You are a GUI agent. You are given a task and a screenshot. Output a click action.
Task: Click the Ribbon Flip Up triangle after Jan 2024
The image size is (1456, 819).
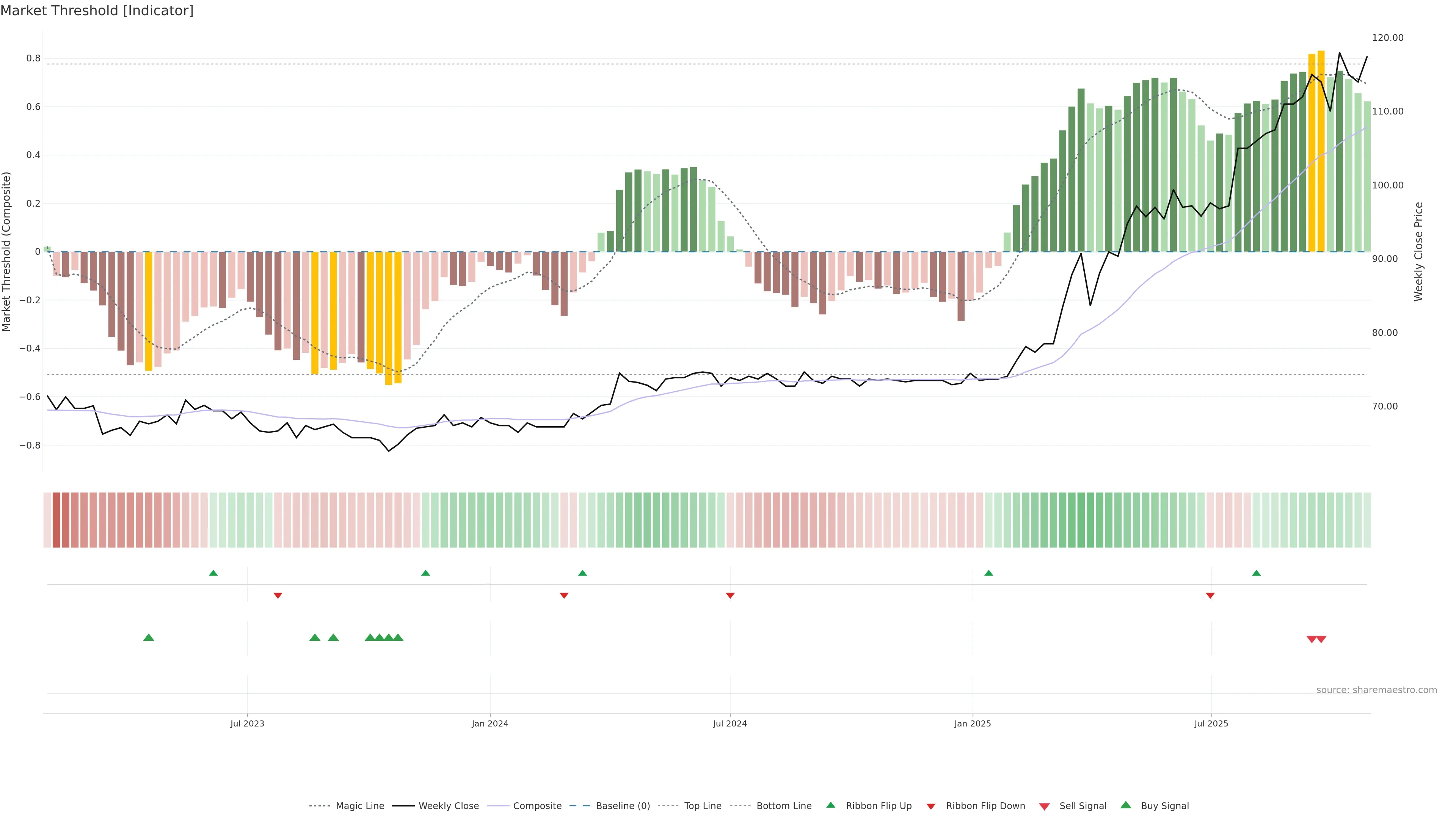pyautogui.click(x=583, y=573)
